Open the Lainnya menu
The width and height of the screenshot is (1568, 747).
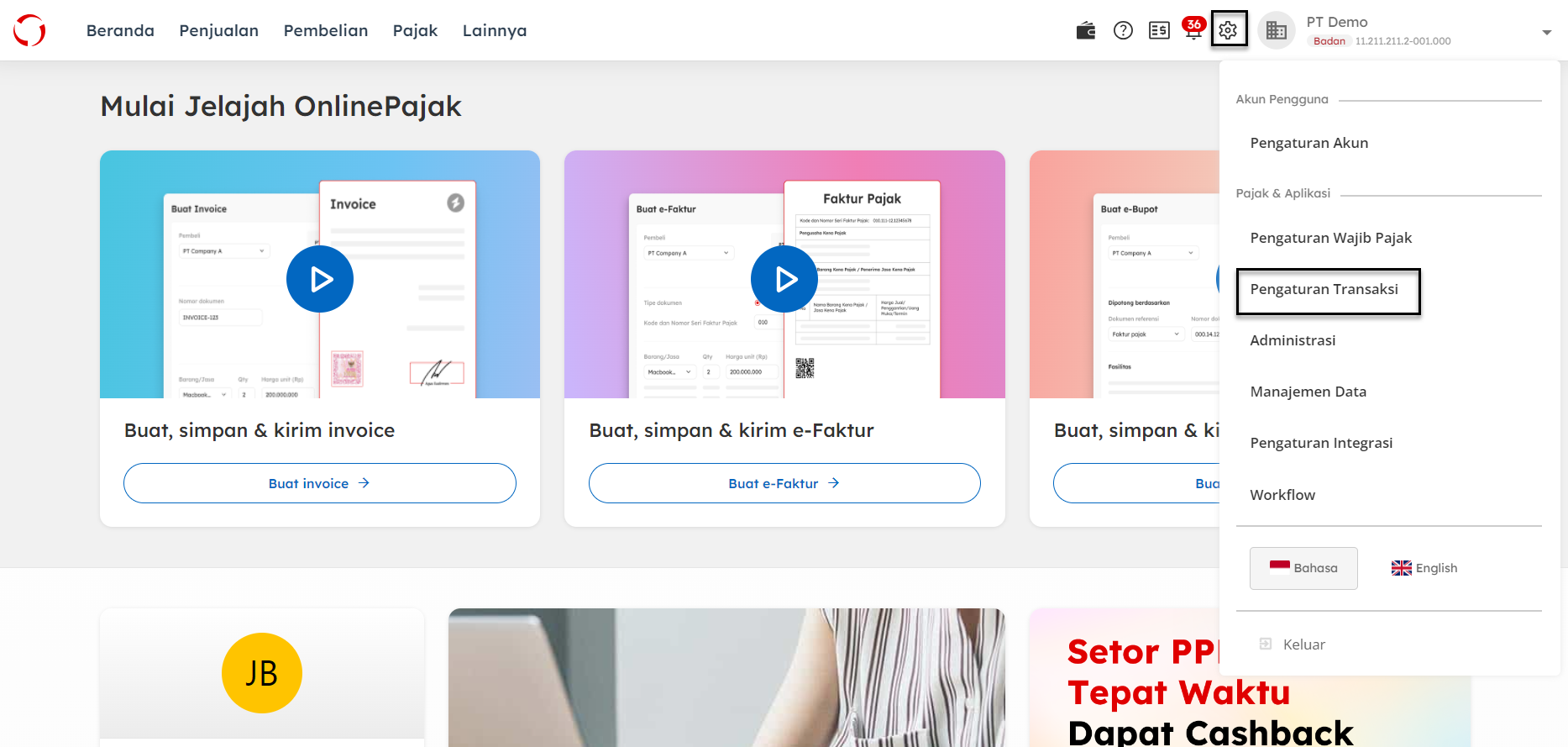pyautogui.click(x=495, y=30)
